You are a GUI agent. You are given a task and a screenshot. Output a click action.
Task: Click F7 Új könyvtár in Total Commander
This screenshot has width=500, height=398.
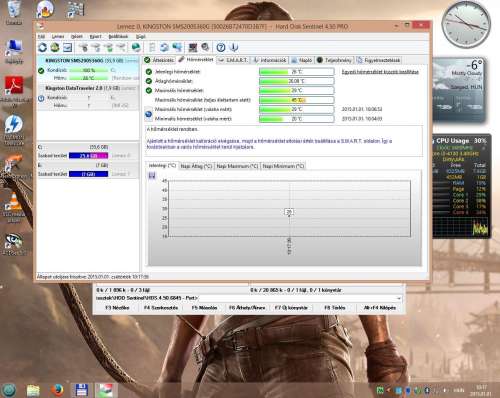pos(291,308)
